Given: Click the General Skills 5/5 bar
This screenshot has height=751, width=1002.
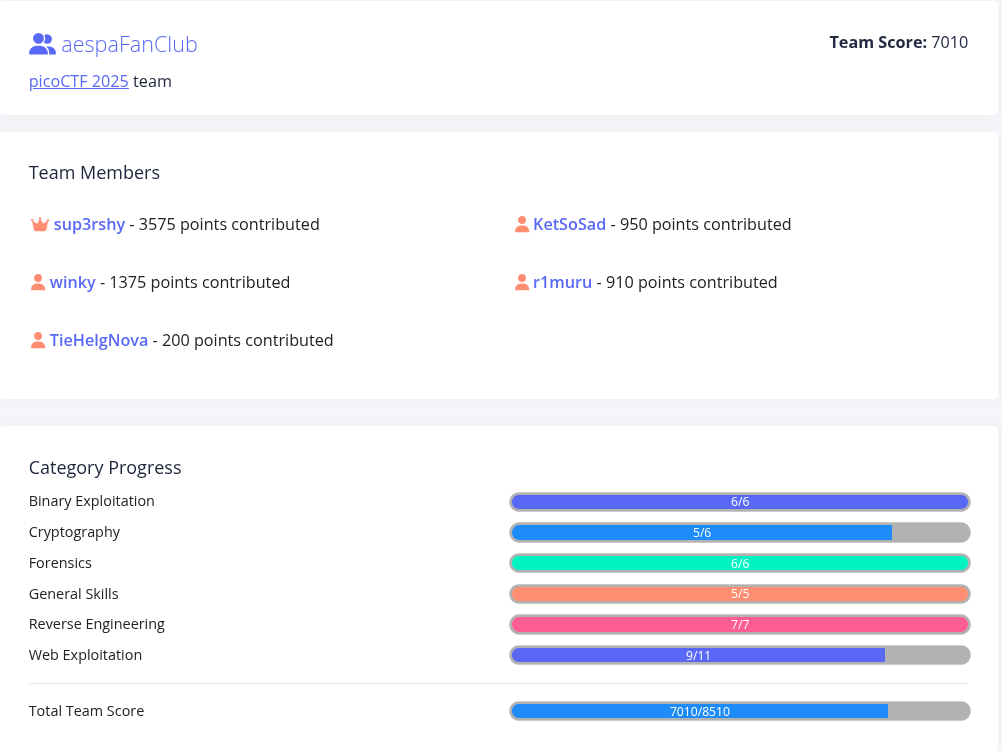Looking at the screenshot, I should [739, 594].
